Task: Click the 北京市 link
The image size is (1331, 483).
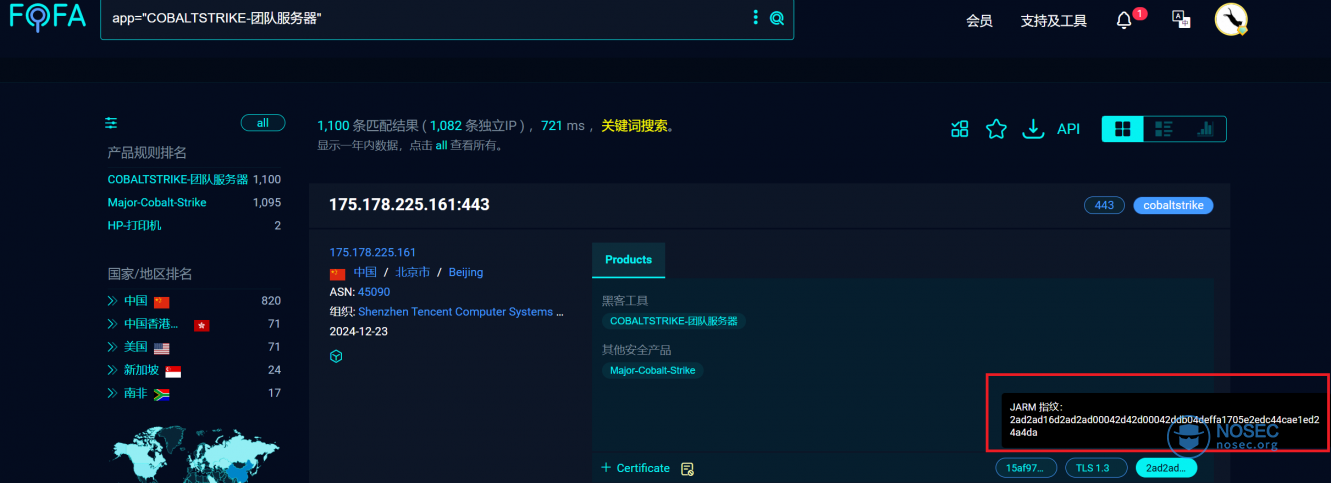Action: (412, 272)
